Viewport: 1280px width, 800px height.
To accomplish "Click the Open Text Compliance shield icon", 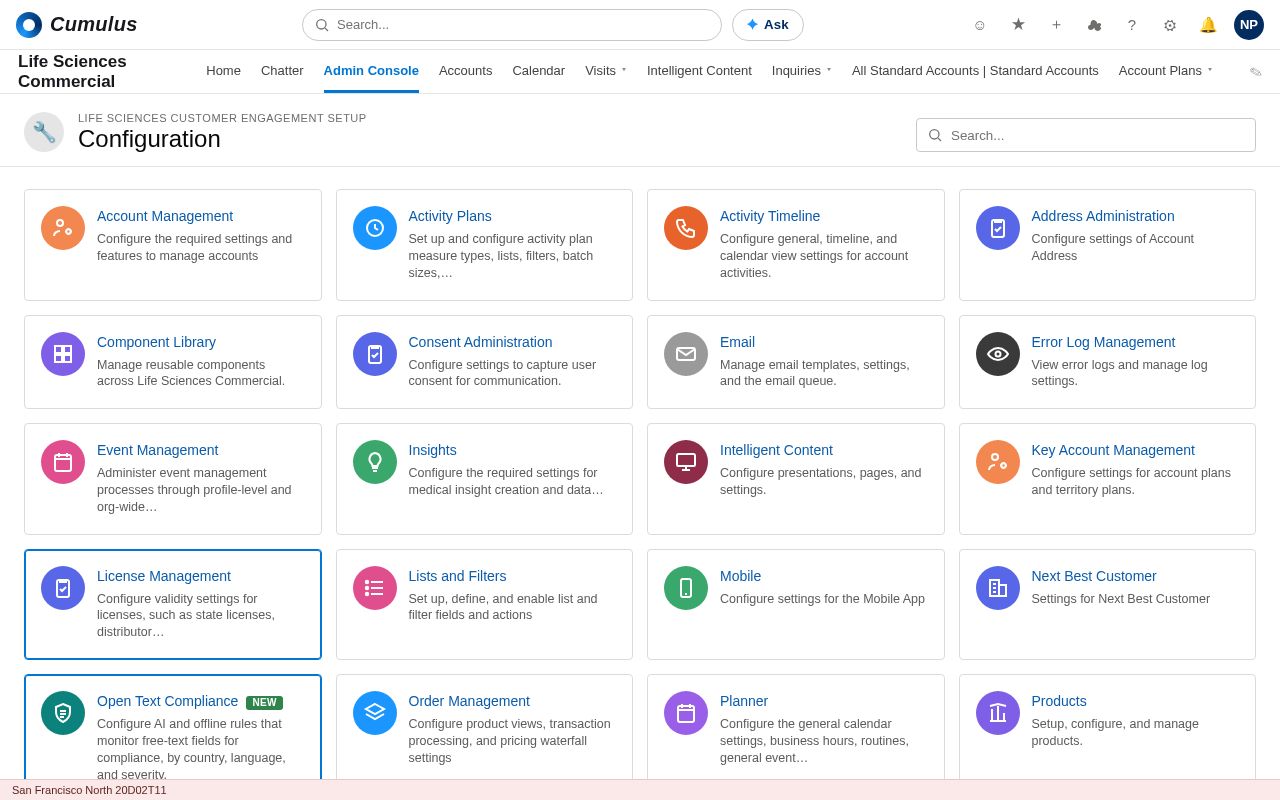I will tap(63, 713).
